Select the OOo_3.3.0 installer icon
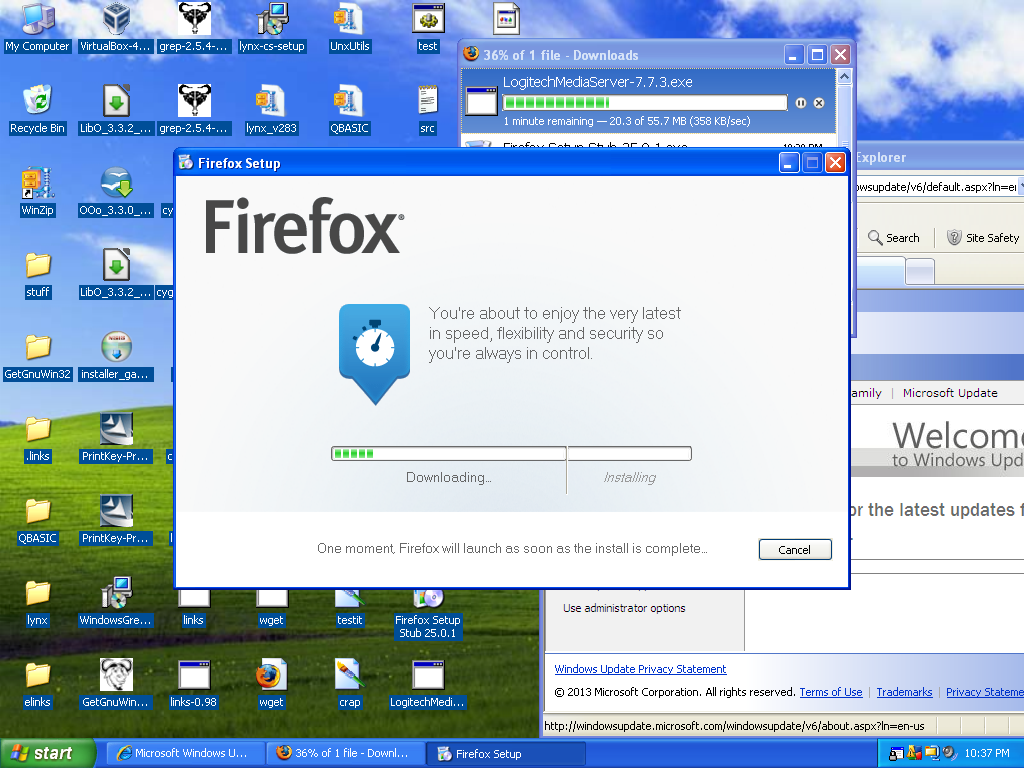 [116, 191]
